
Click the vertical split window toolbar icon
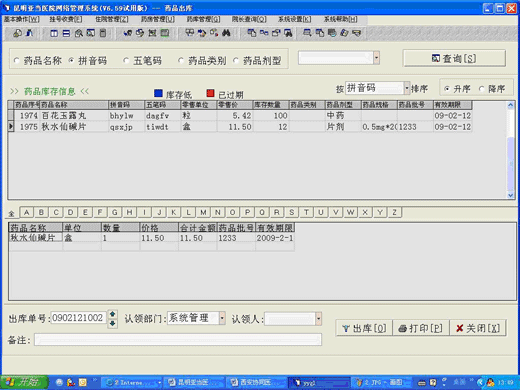(54, 33)
